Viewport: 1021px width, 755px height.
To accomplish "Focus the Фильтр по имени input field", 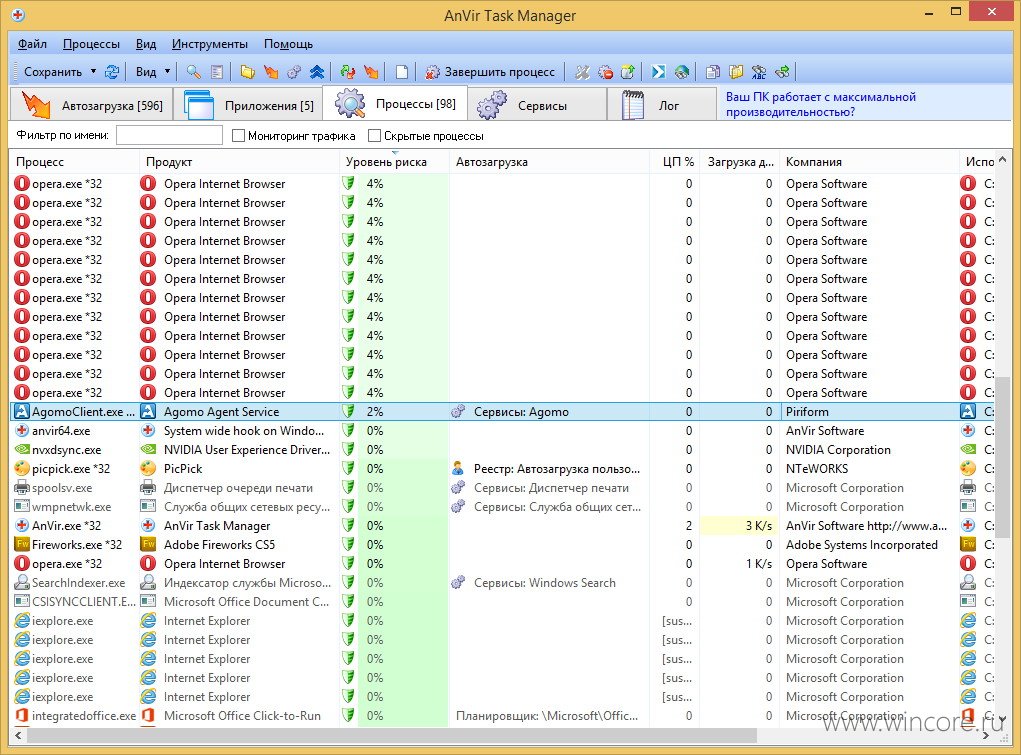I will click(169, 135).
